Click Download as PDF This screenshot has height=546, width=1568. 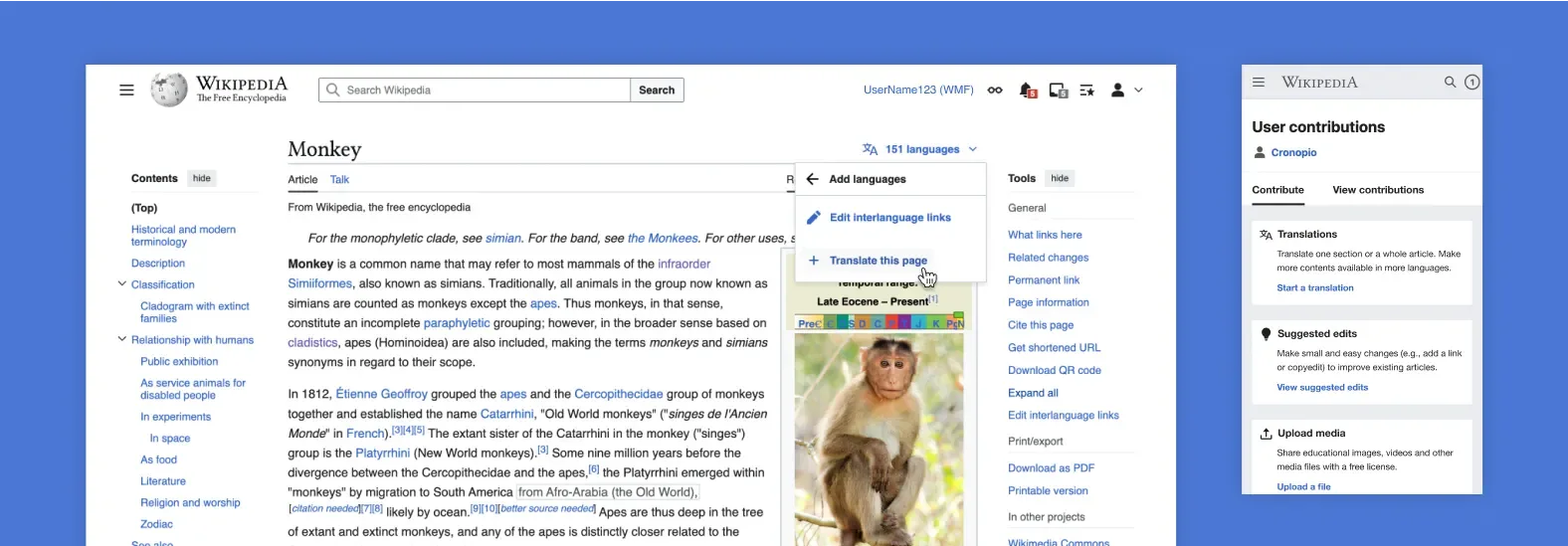tap(1051, 468)
